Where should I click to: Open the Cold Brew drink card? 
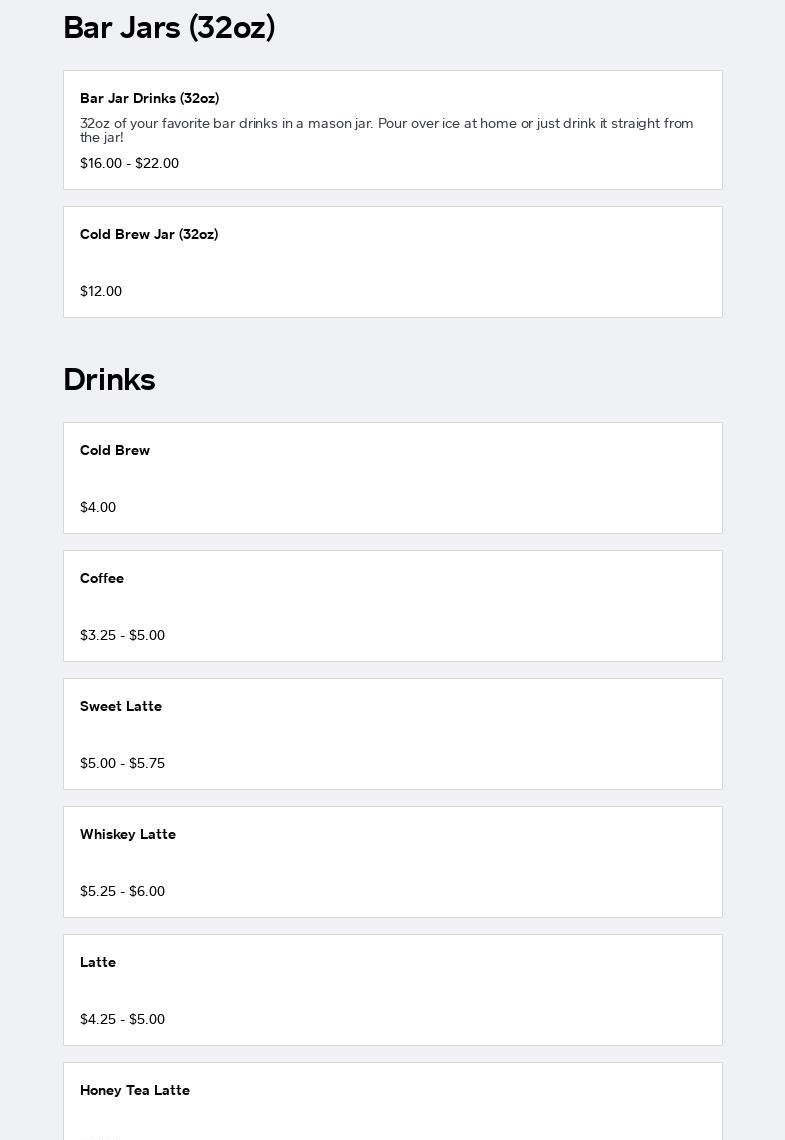click(x=392, y=478)
